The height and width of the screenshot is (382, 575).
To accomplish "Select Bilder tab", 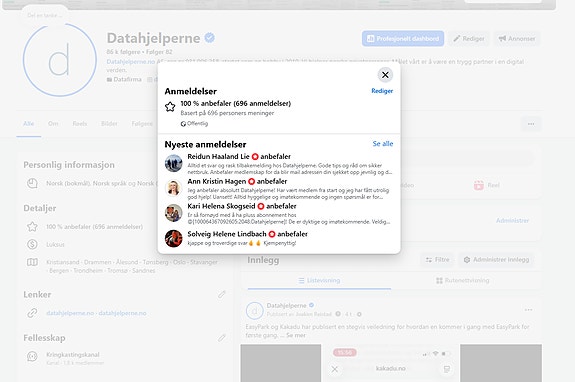I will pos(109,124).
